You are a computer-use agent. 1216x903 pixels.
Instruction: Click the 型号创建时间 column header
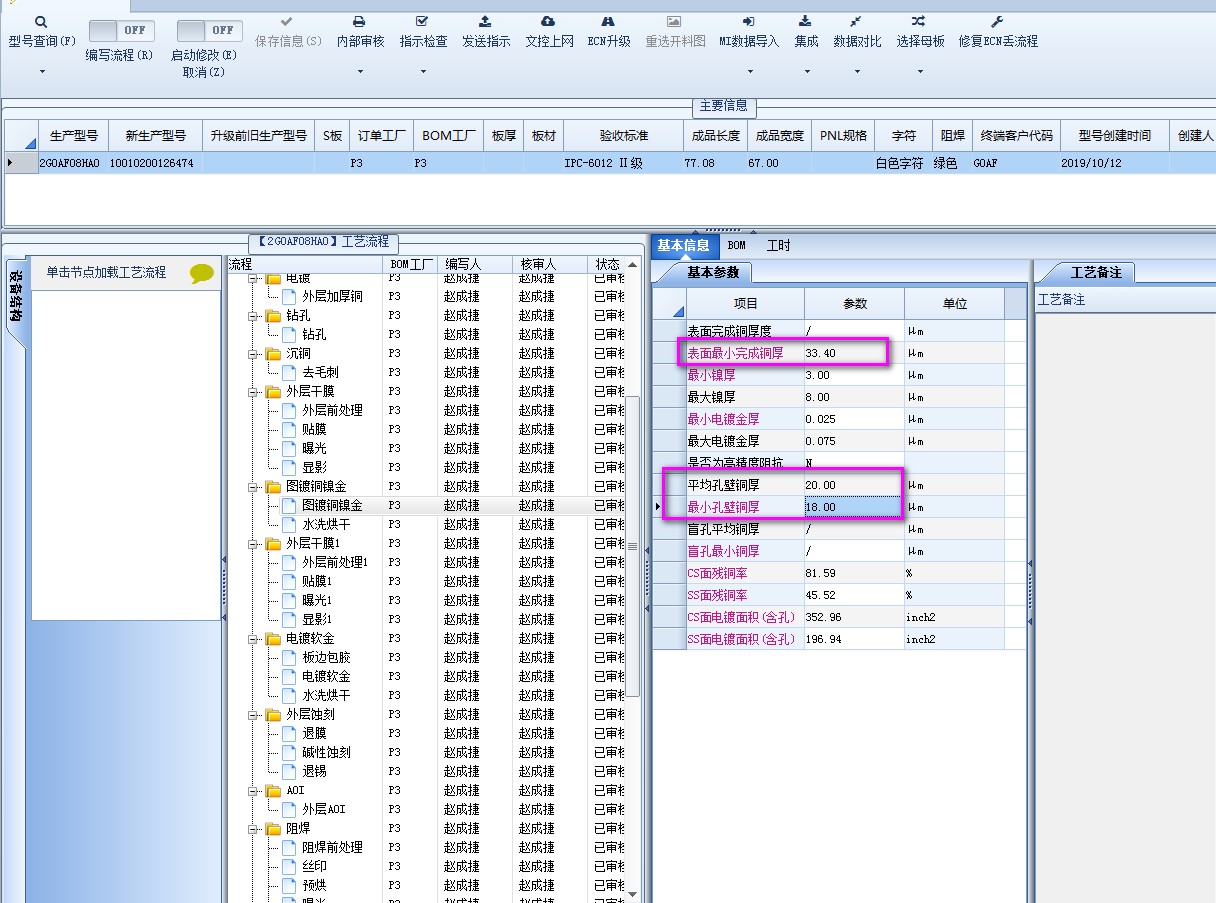pyautogui.click(x=1114, y=135)
